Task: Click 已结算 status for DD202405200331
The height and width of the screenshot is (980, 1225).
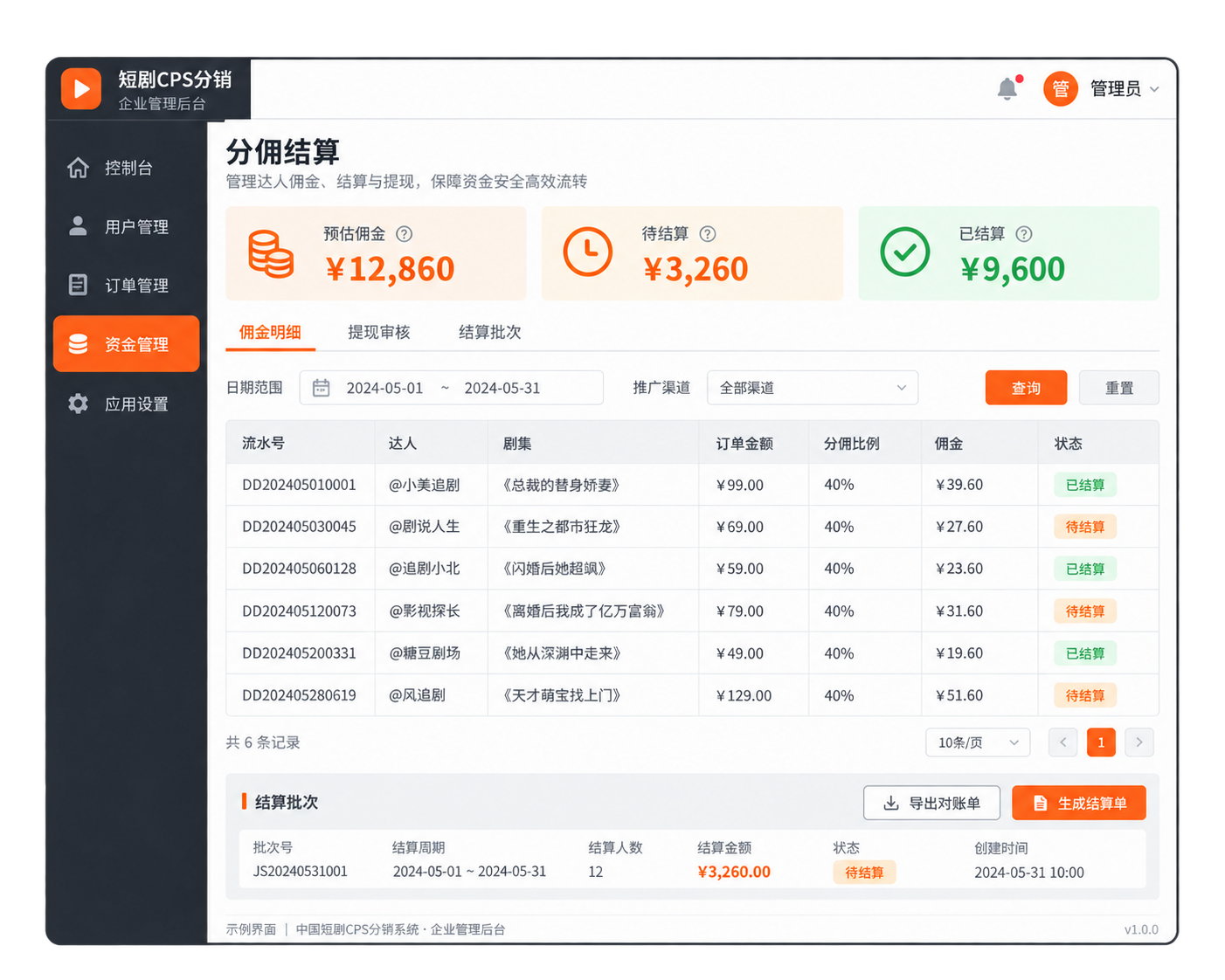Action: point(1085,653)
